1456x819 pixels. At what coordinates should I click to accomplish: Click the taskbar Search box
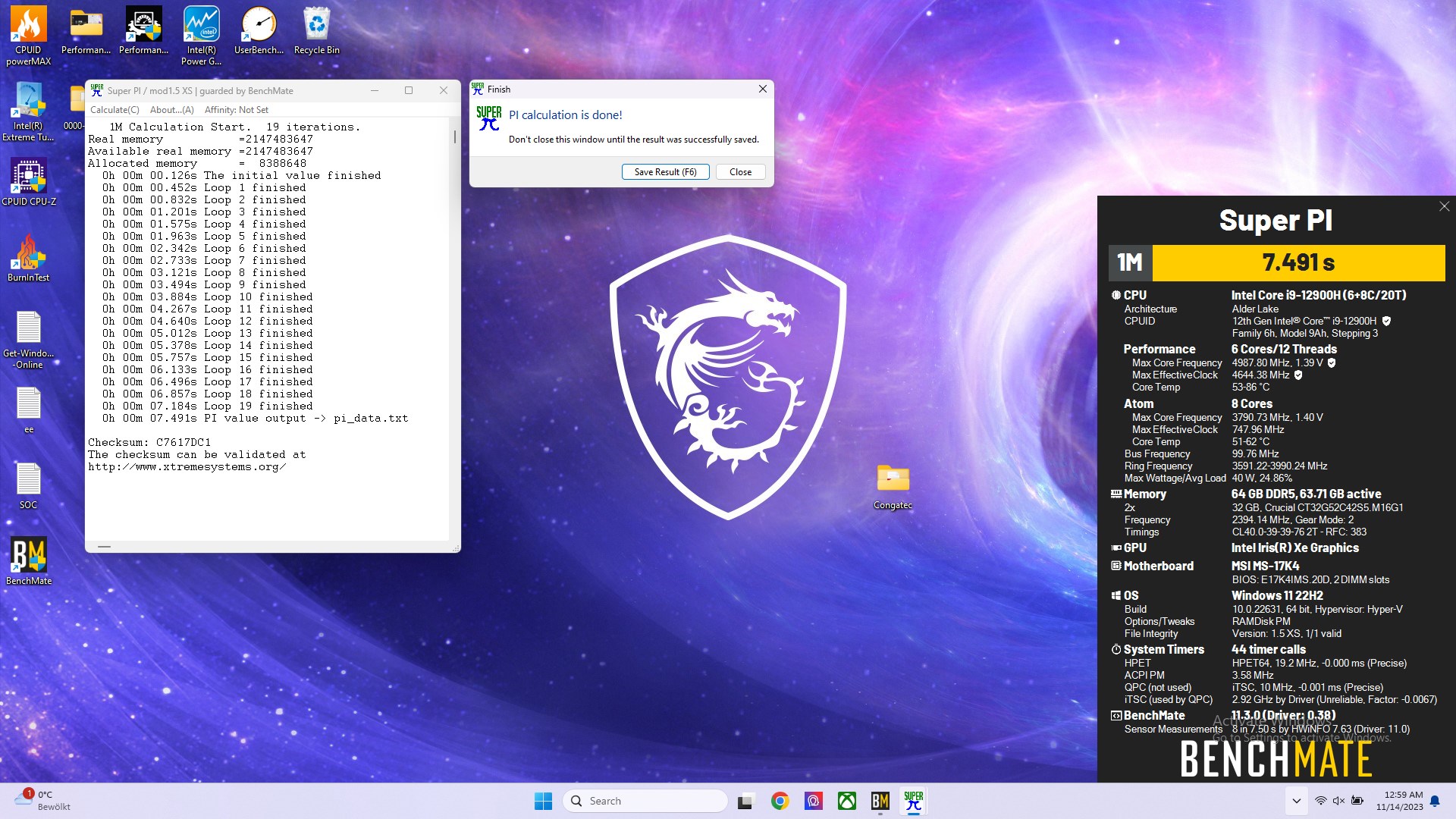[x=645, y=801]
